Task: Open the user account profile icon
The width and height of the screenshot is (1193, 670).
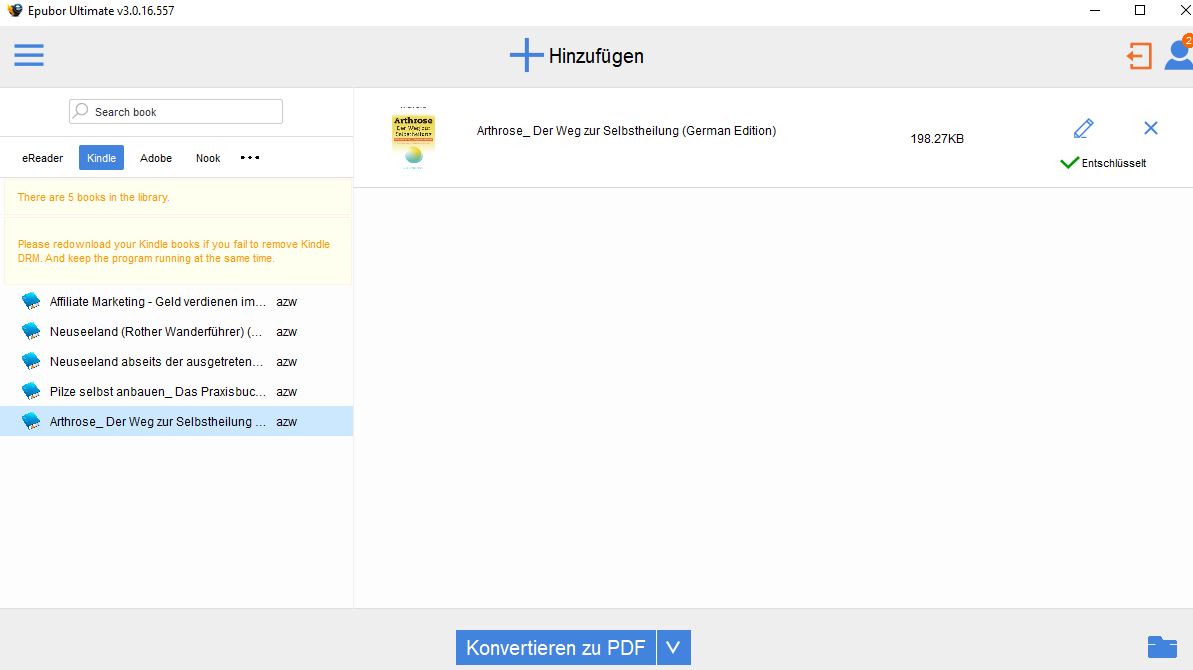Action: point(1177,56)
